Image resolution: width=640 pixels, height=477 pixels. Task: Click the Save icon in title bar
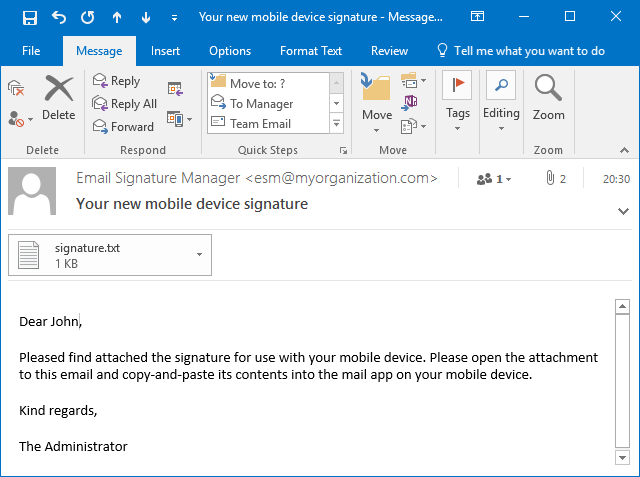coord(29,17)
